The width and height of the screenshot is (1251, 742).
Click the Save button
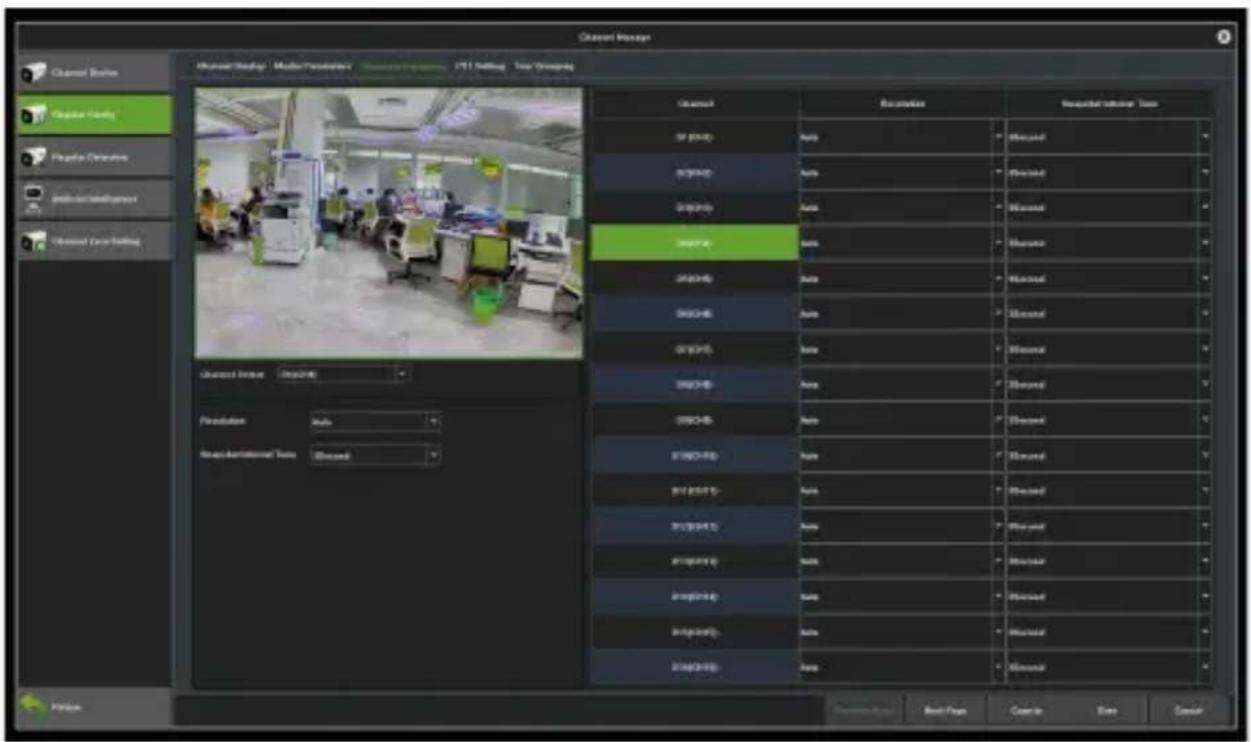tap(1106, 709)
